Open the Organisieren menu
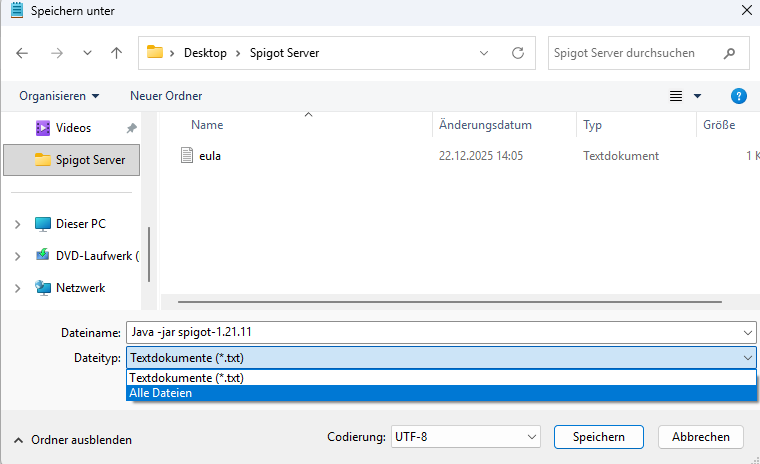The image size is (760, 464). click(59, 96)
